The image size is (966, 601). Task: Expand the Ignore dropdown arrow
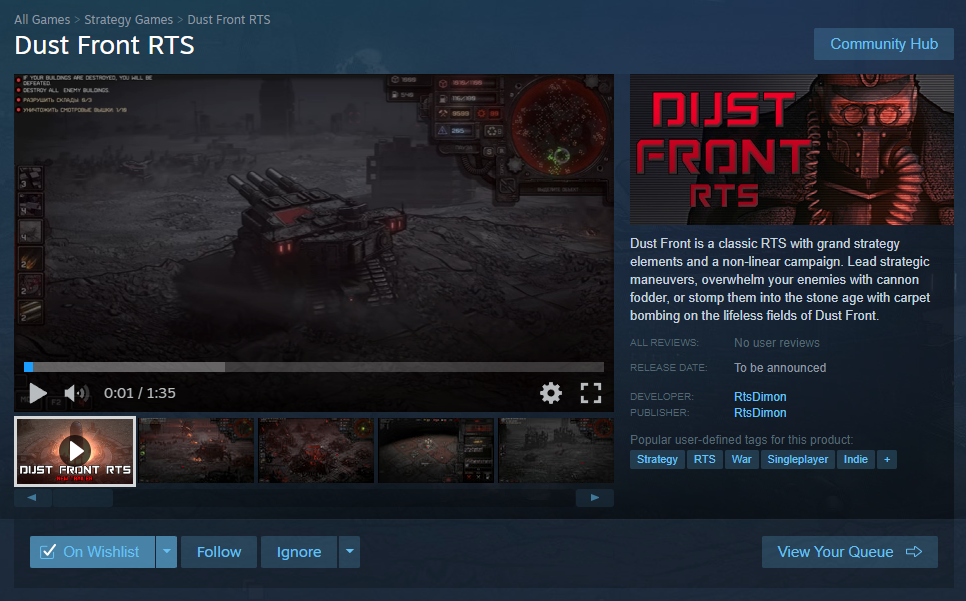click(349, 552)
